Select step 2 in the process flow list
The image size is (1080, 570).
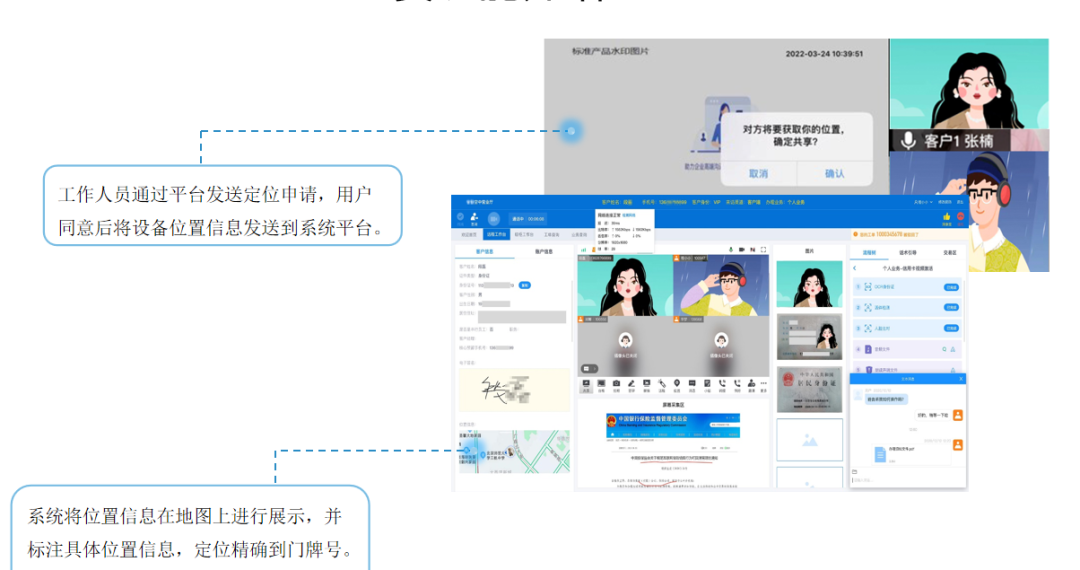click(x=906, y=308)
